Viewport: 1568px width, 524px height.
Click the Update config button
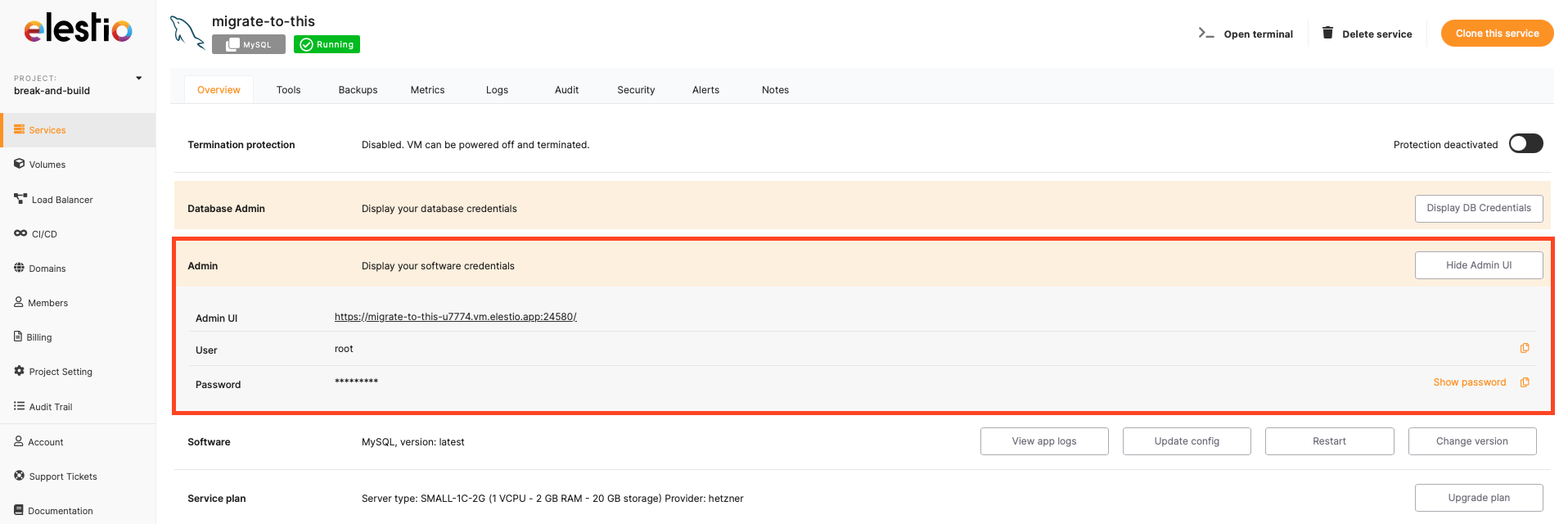pos(1187,441)
